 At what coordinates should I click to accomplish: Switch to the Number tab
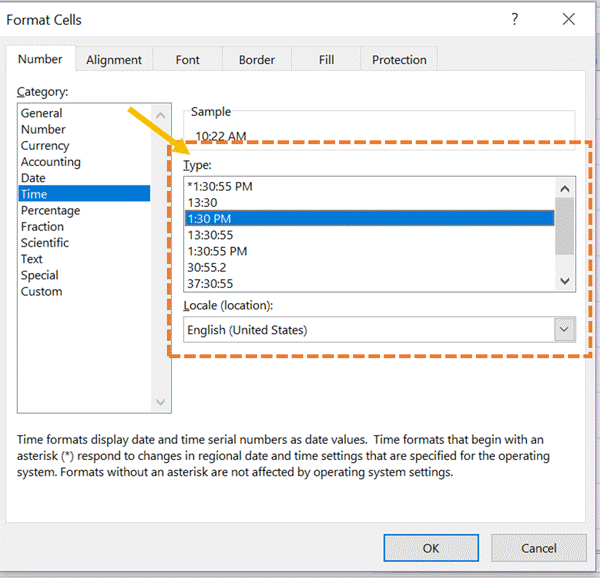(x=40, y=59)
